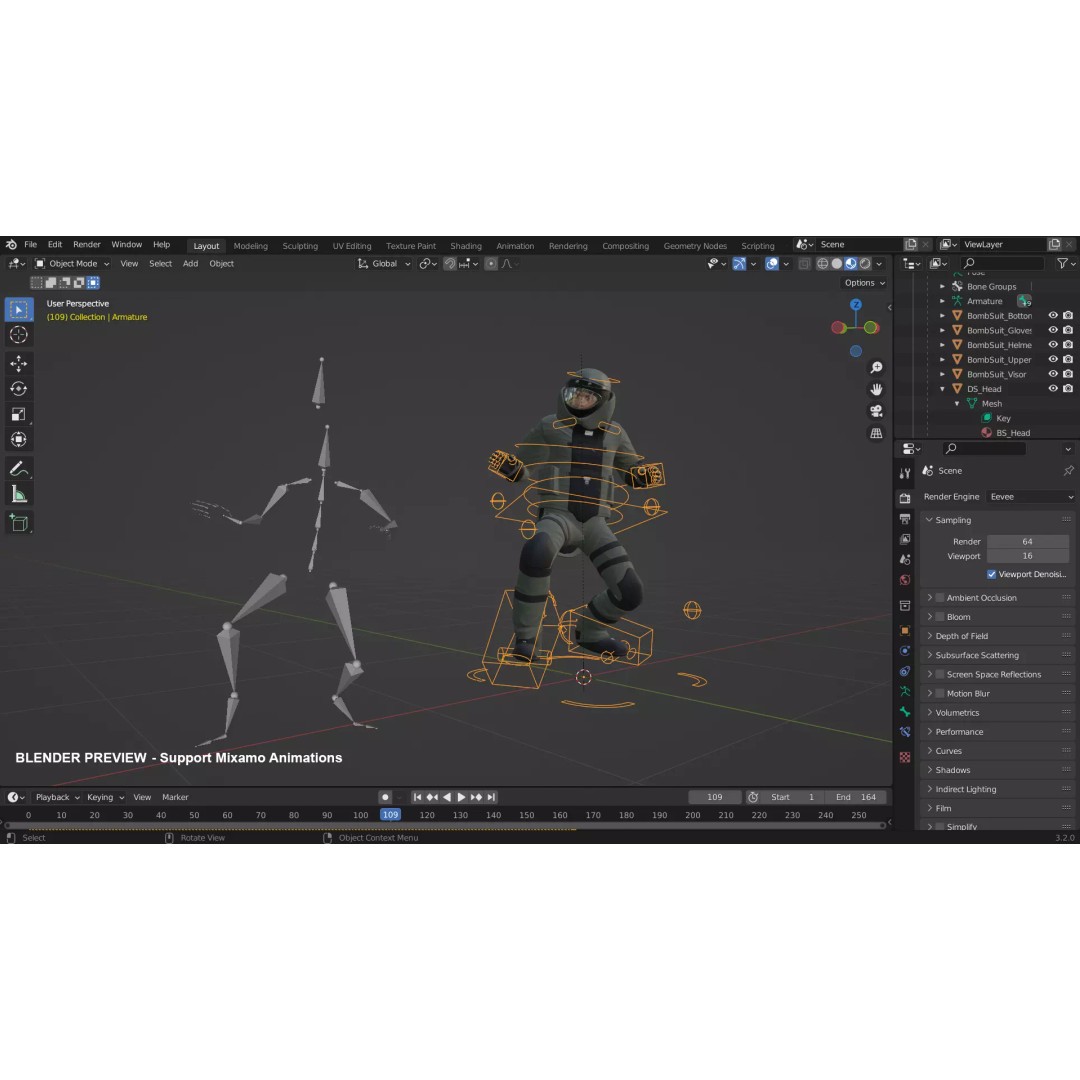Open the File menu
This screenshot has width=1080, height=1080.
pos(31,245)
